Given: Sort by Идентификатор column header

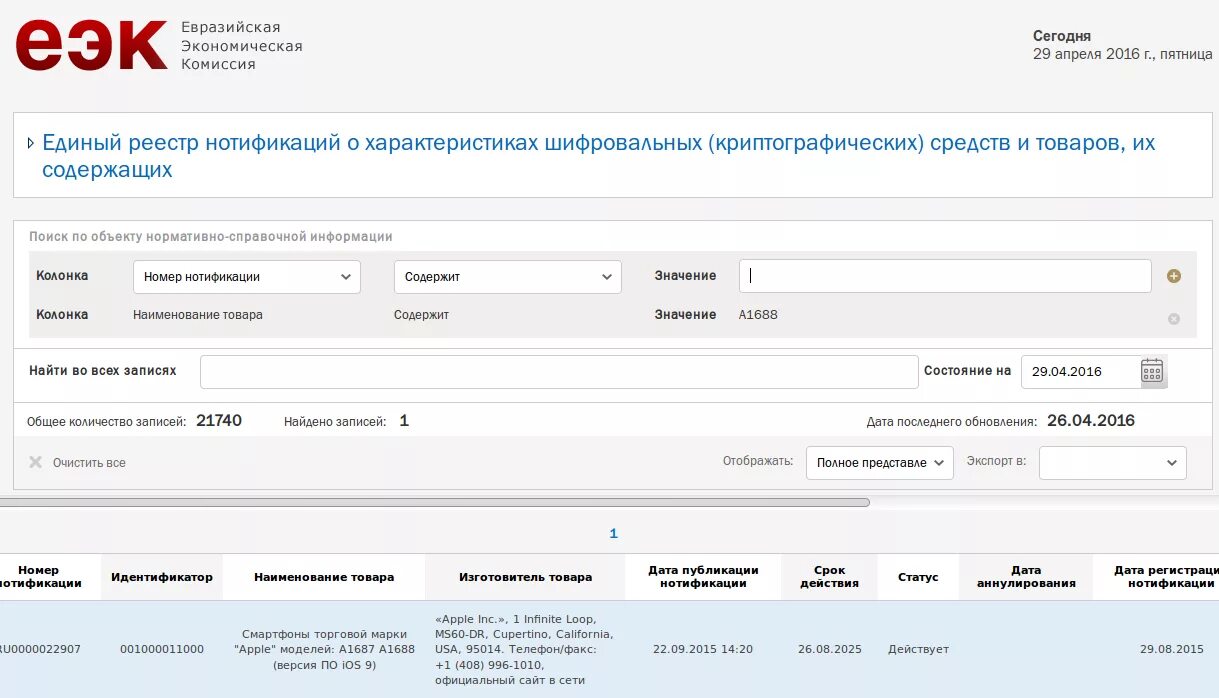Looking at the screenshot, I should [x=162, y=577].
